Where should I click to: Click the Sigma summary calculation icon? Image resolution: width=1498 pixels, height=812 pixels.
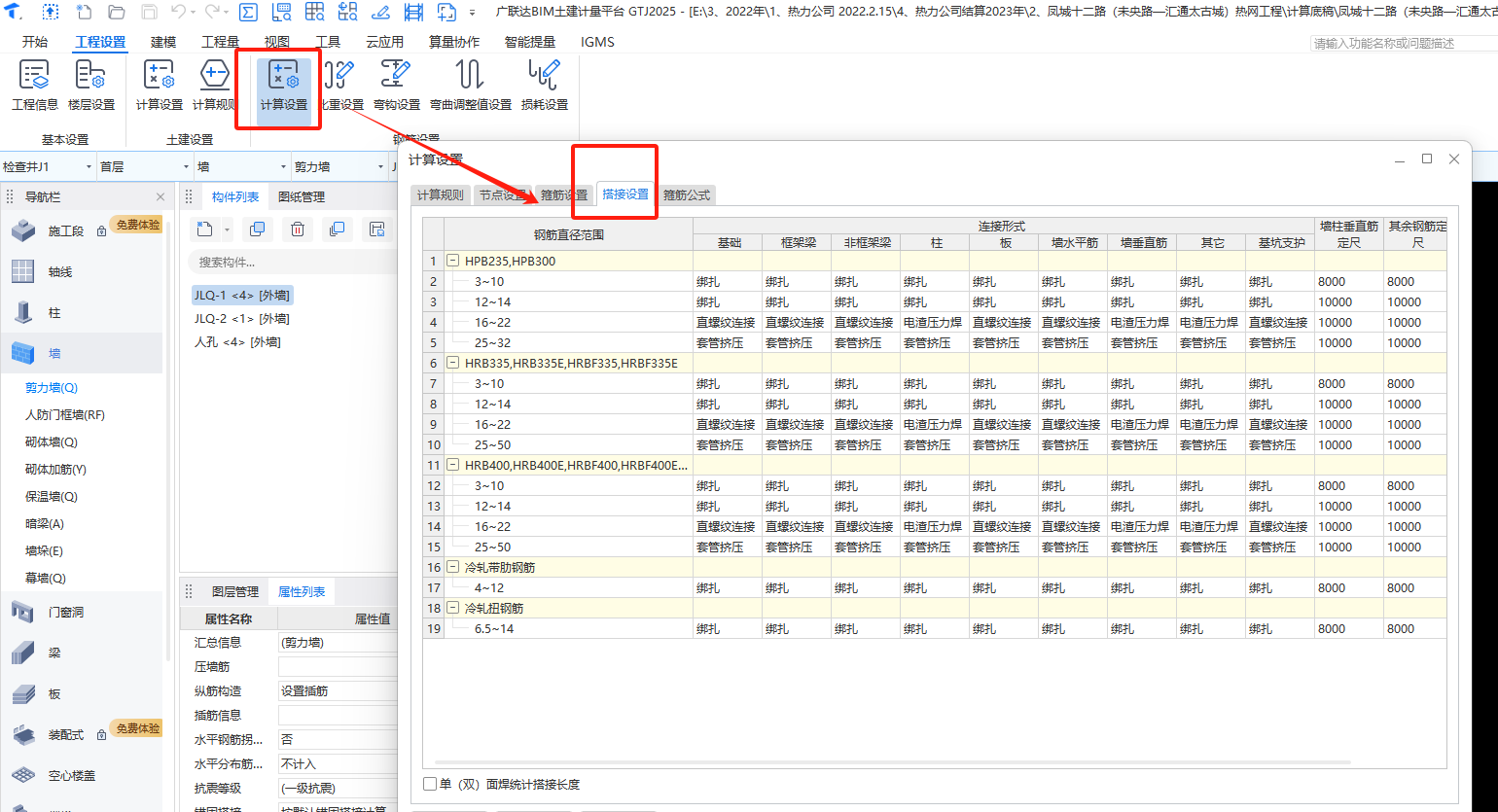(x=248, y=13)
